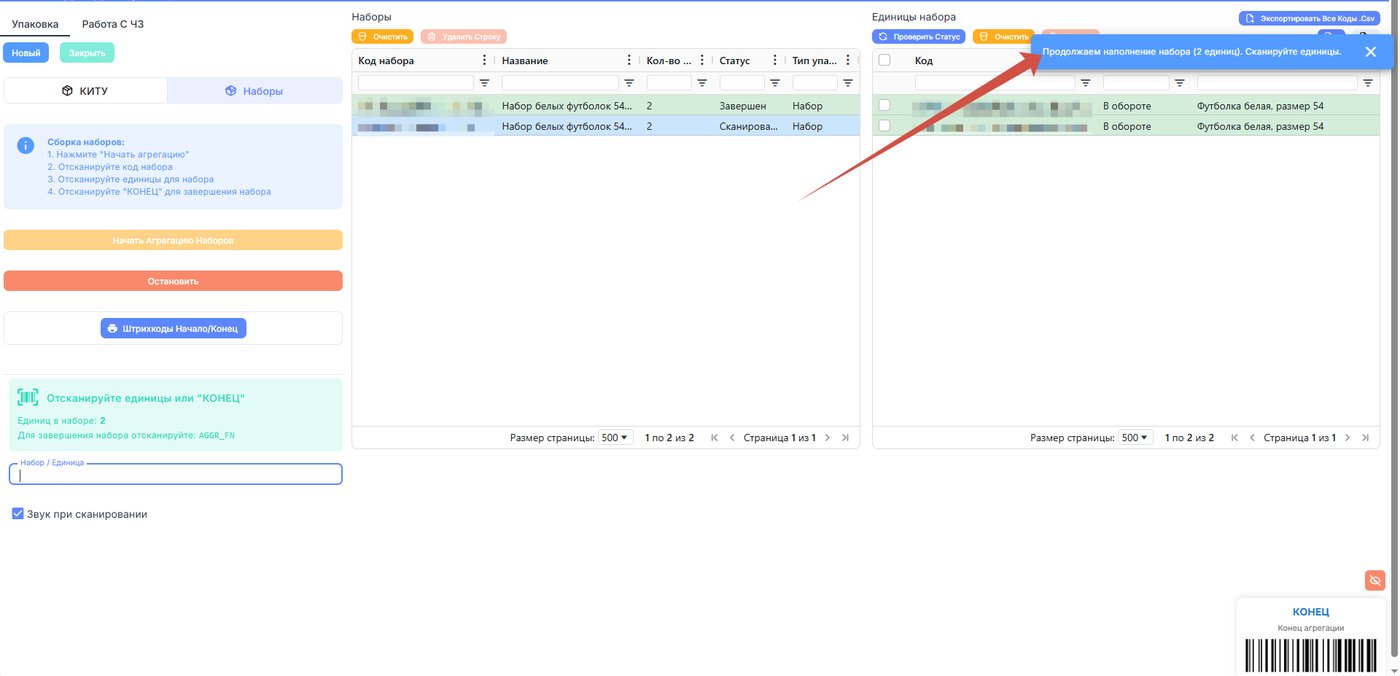1400x676 pixels.
Task: Close the blue notification banner
Action: coord(1370,51)
